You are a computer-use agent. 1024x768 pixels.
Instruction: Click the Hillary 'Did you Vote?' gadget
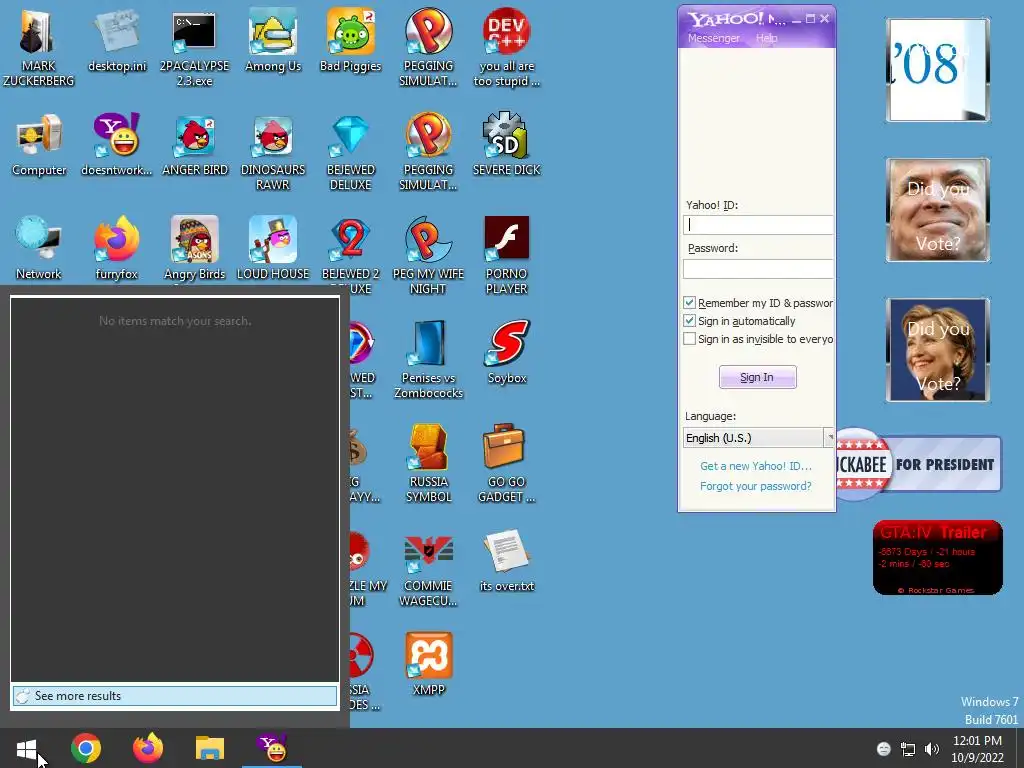click(x=938, y=350)
